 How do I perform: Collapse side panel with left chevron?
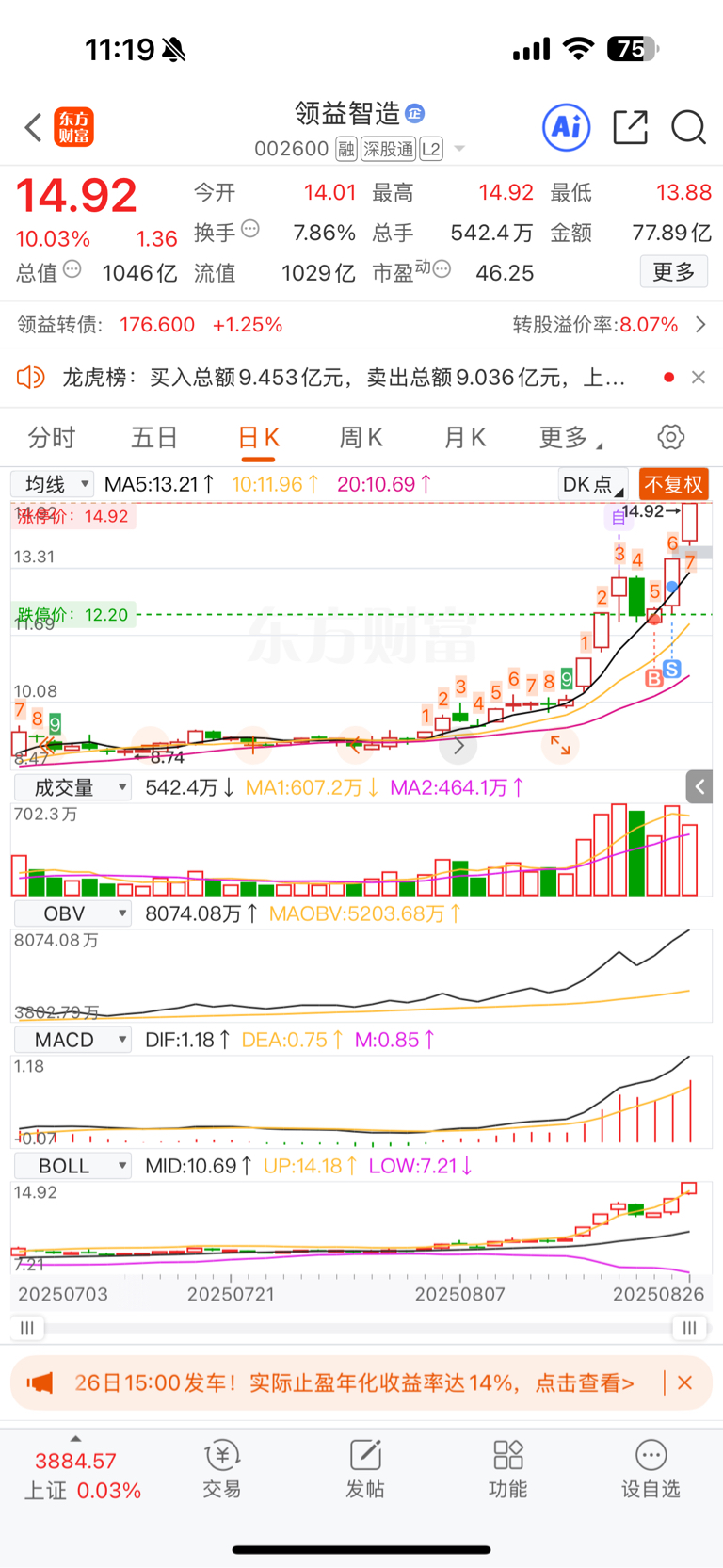[699, 787]
